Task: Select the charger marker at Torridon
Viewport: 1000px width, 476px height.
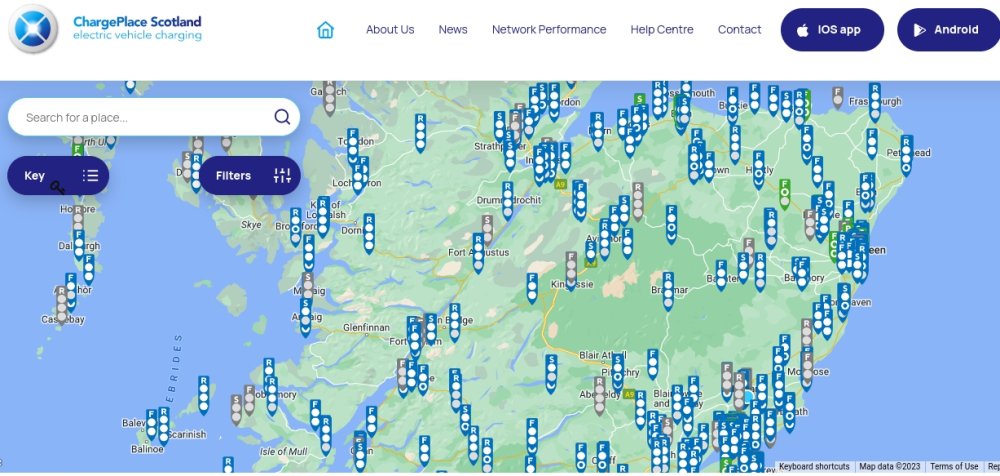Action: tap(353, 145)
